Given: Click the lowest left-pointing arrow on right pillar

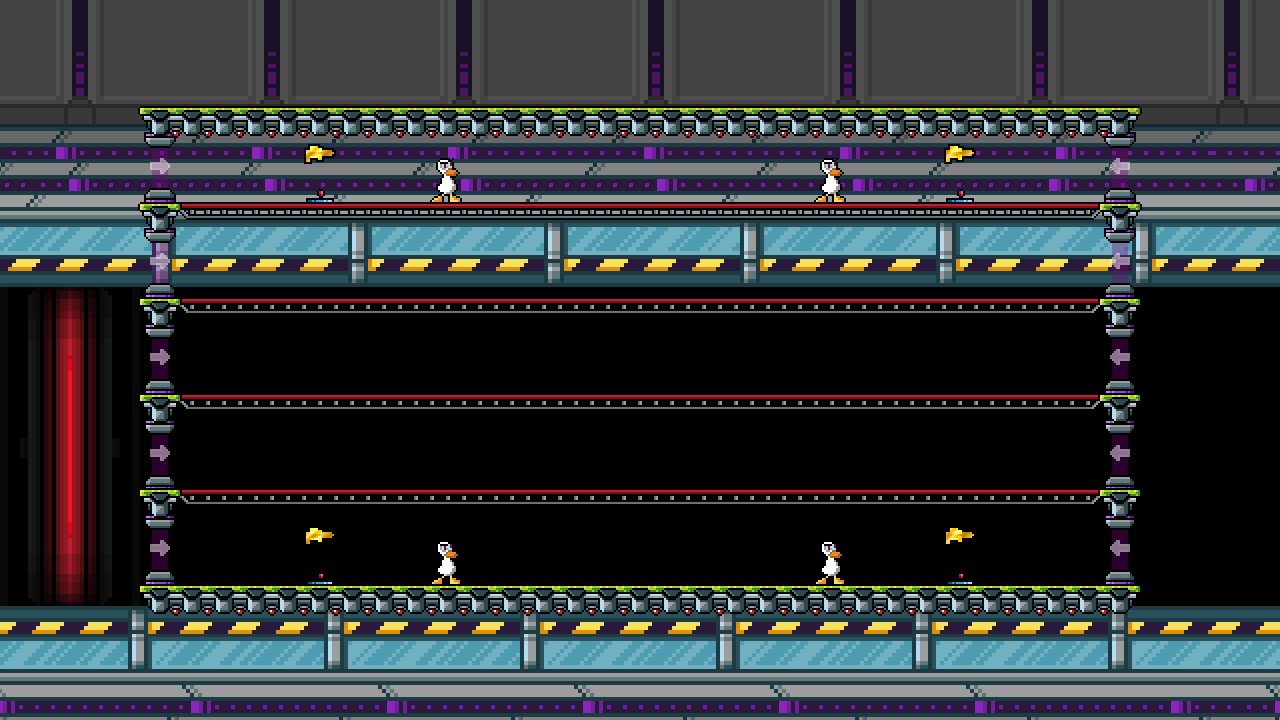Looking at the screenshot, I should [1120, 548].
